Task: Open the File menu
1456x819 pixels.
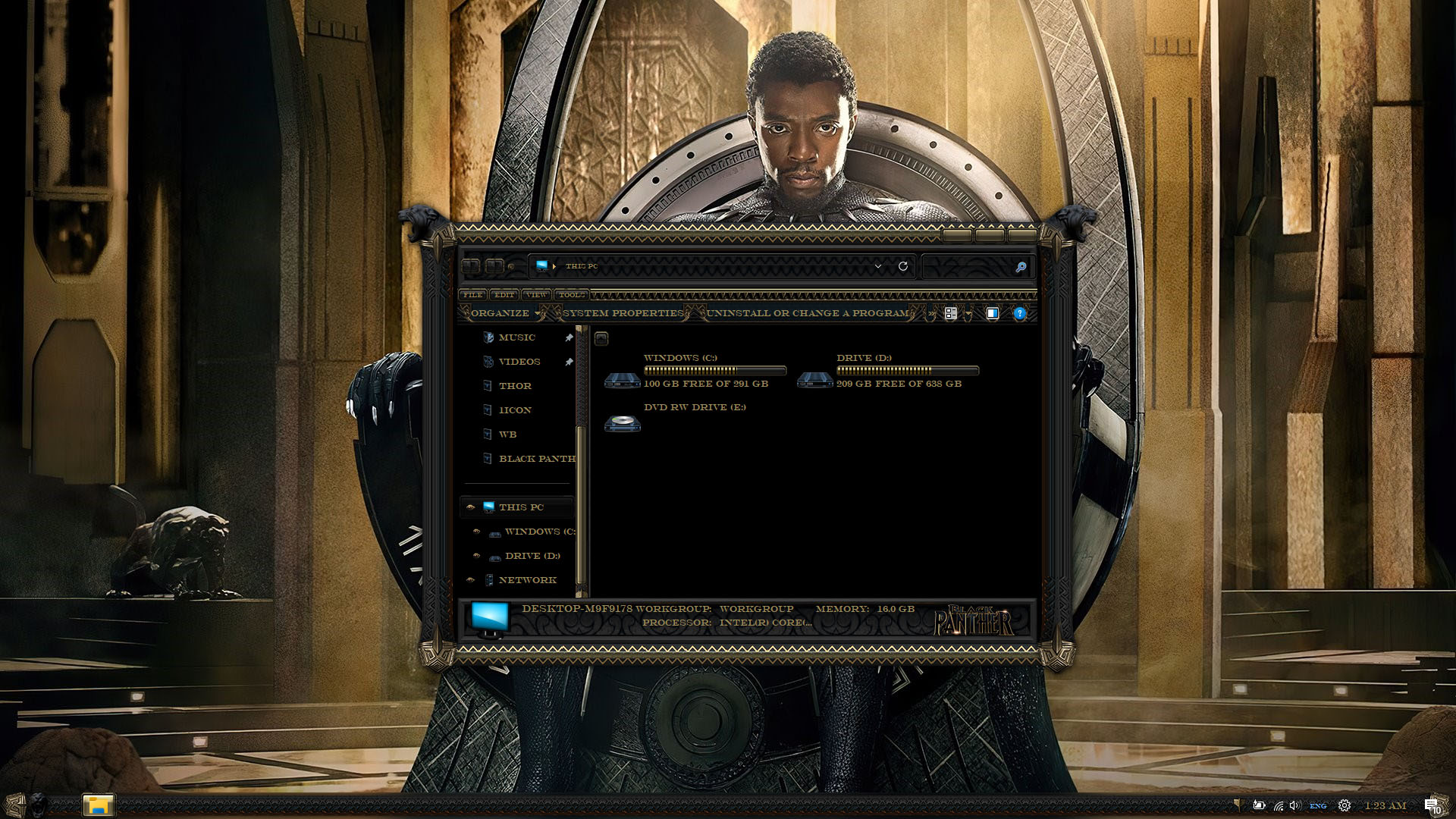Action: (x=472, y=294)
